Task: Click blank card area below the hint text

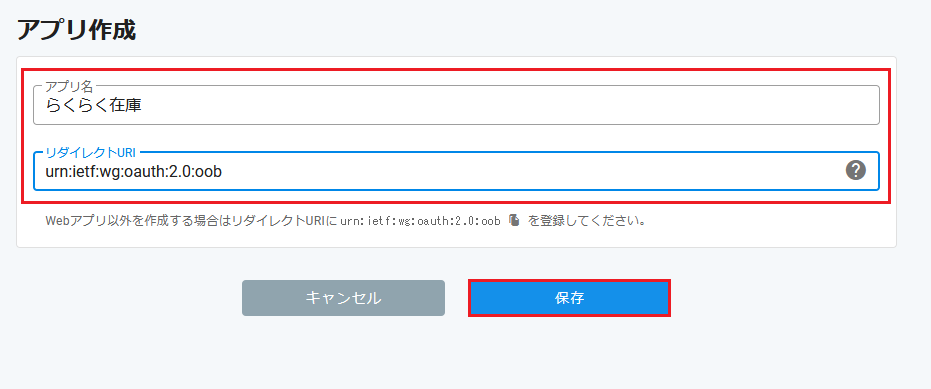Action: (x=456, y=239)
